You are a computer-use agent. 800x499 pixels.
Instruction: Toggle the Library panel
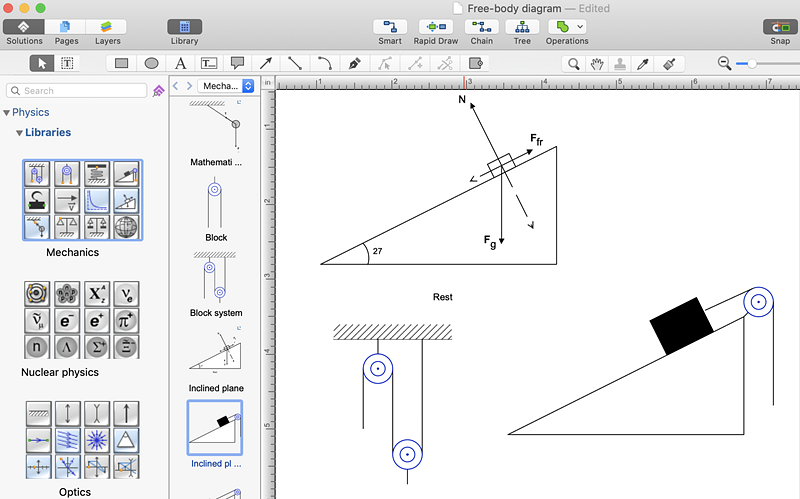(x=184, y=27)
